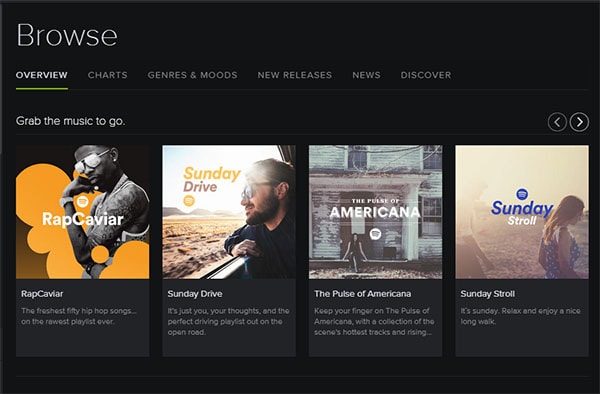Click the 'freshest fifty hip hop songs' description
The image size is (600, 394).
79,316
